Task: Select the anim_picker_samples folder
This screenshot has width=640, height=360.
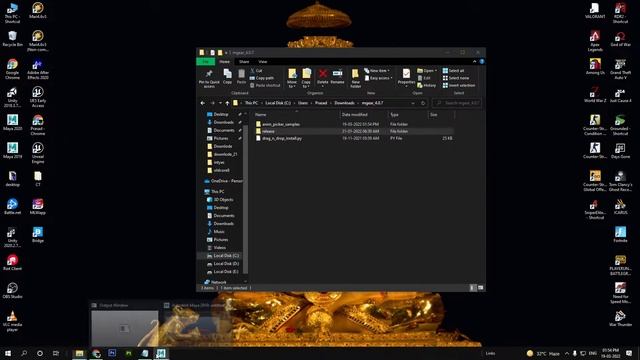Action: tap(281, 124)
